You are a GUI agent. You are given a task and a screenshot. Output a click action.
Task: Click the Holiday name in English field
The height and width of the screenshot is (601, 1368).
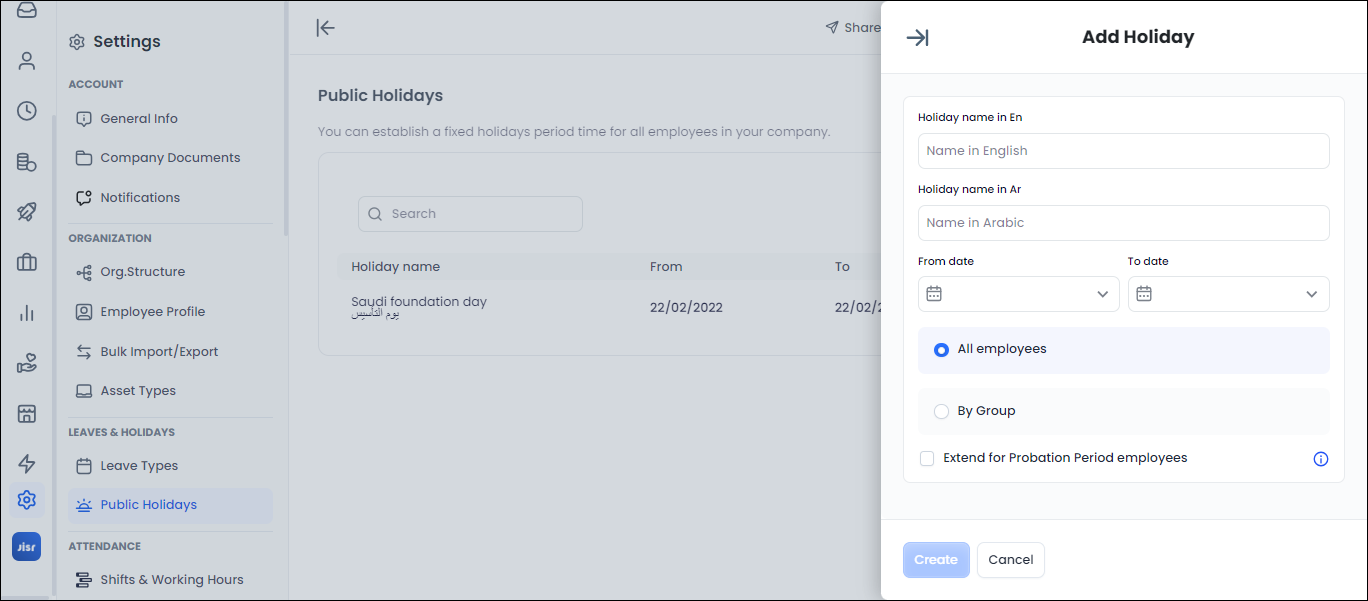(x=1123, y=151)
